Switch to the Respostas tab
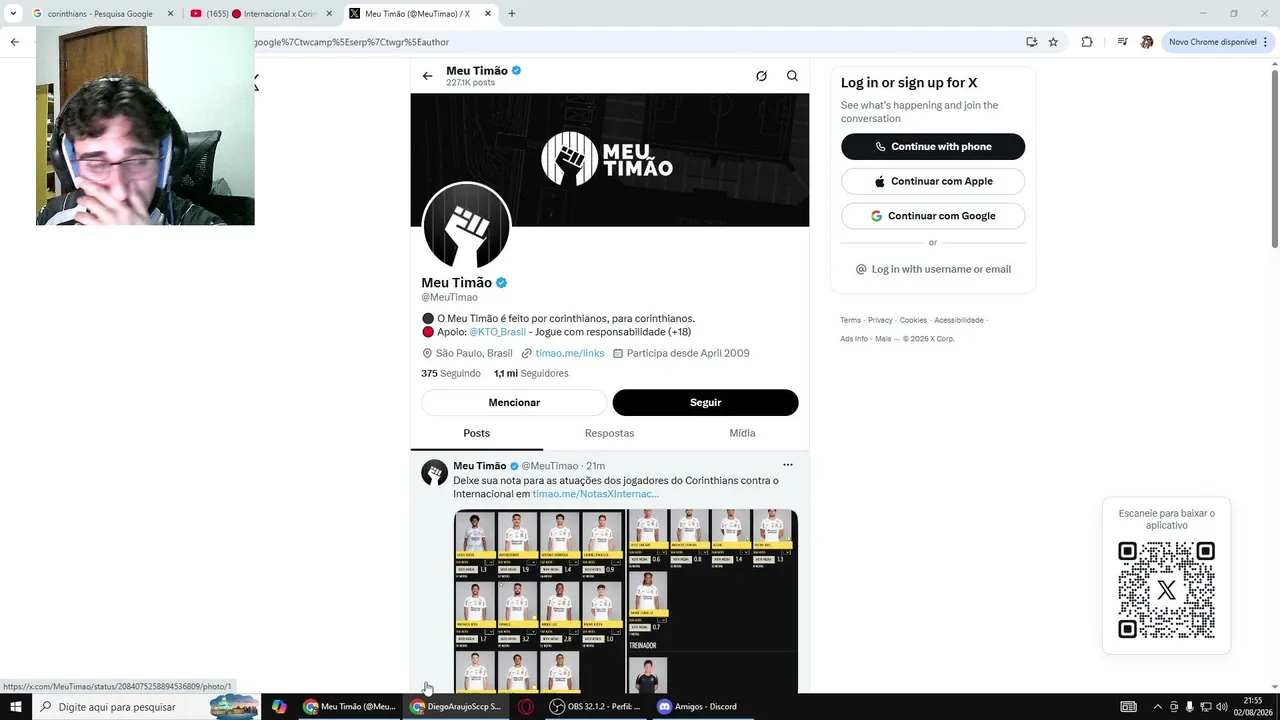 [x=609, y=433]
